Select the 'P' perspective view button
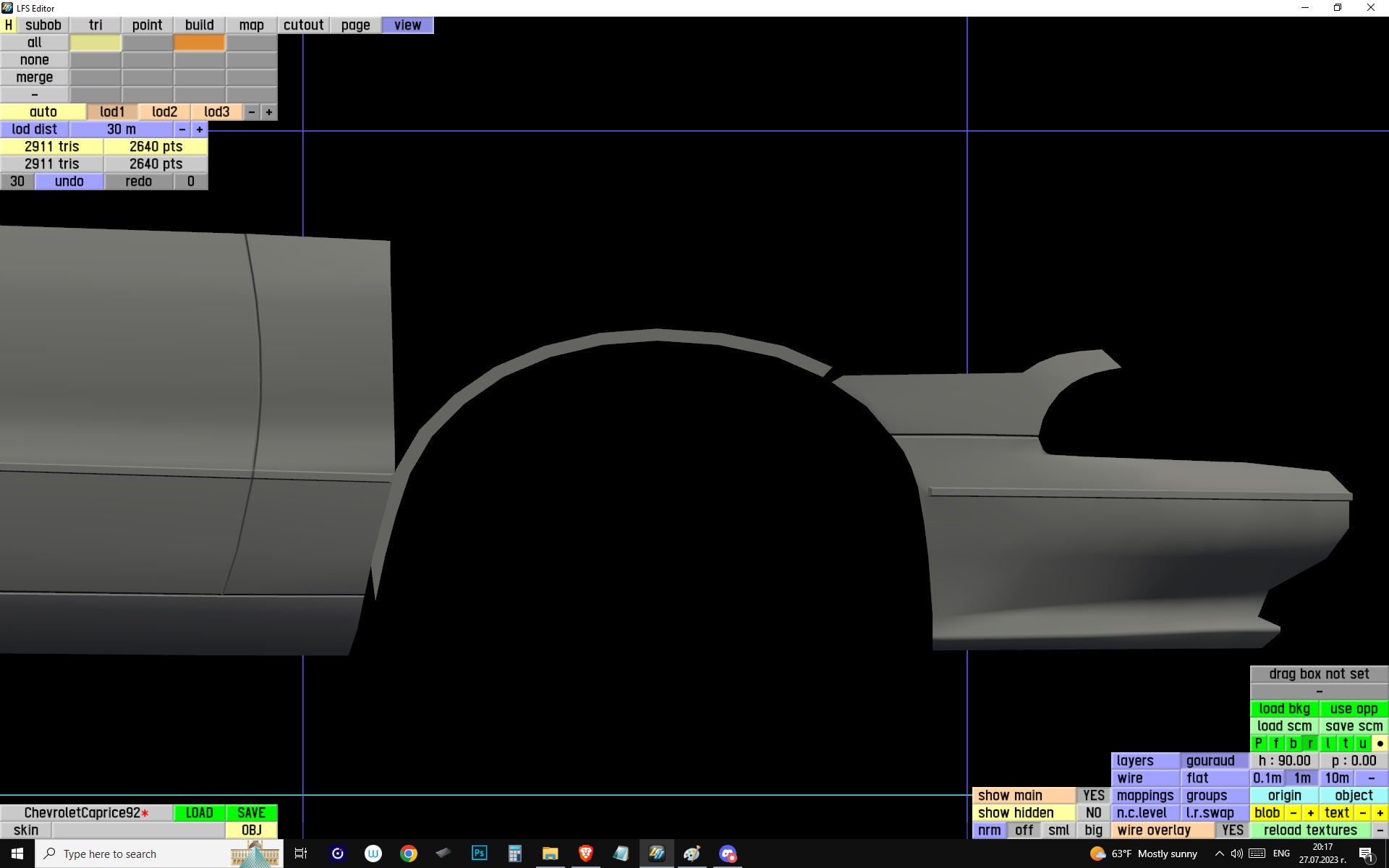The height and width of the screenshot is (868, 1389). pos(1258,744)
